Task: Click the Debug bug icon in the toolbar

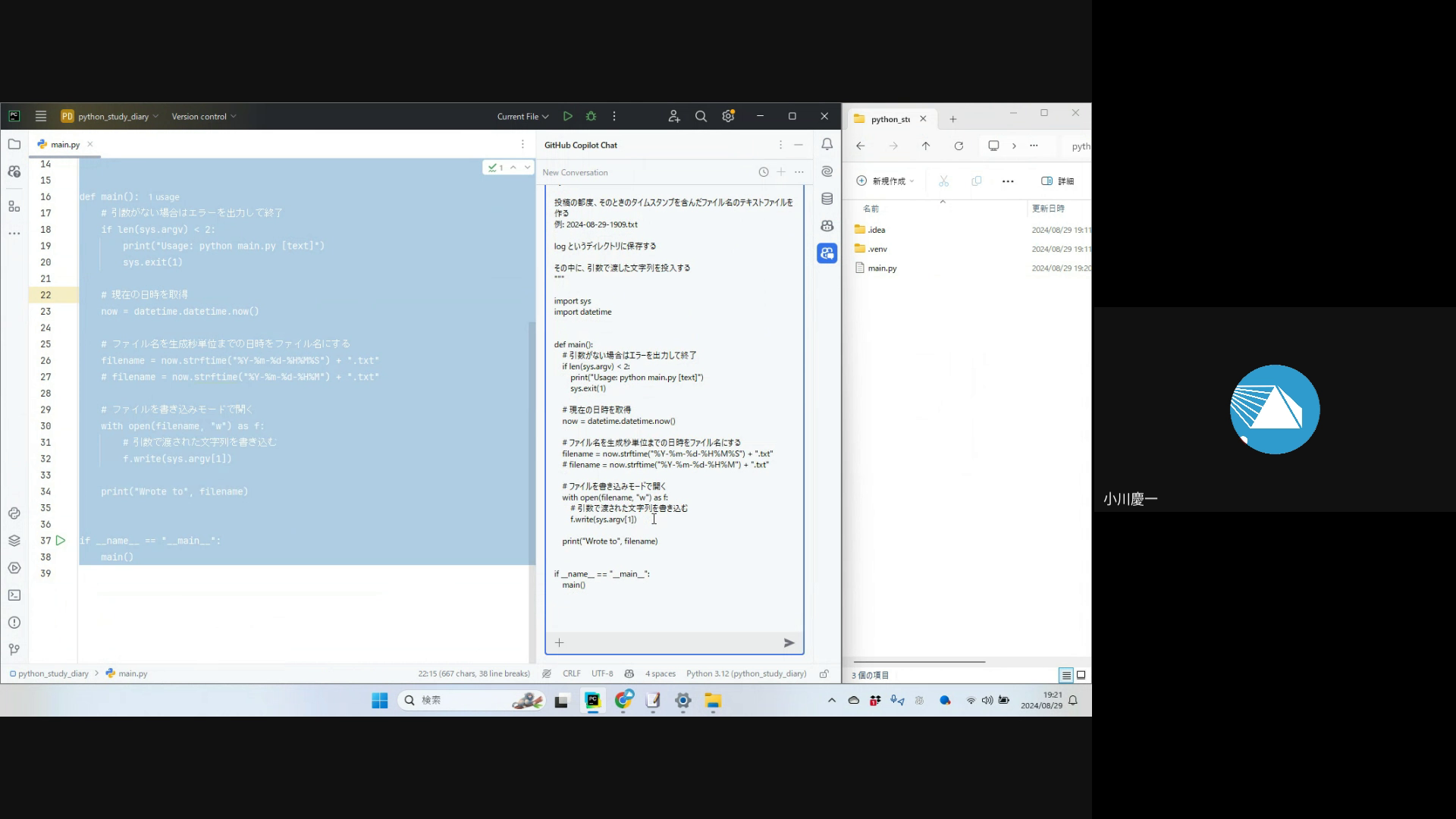Action: [591, 116]
